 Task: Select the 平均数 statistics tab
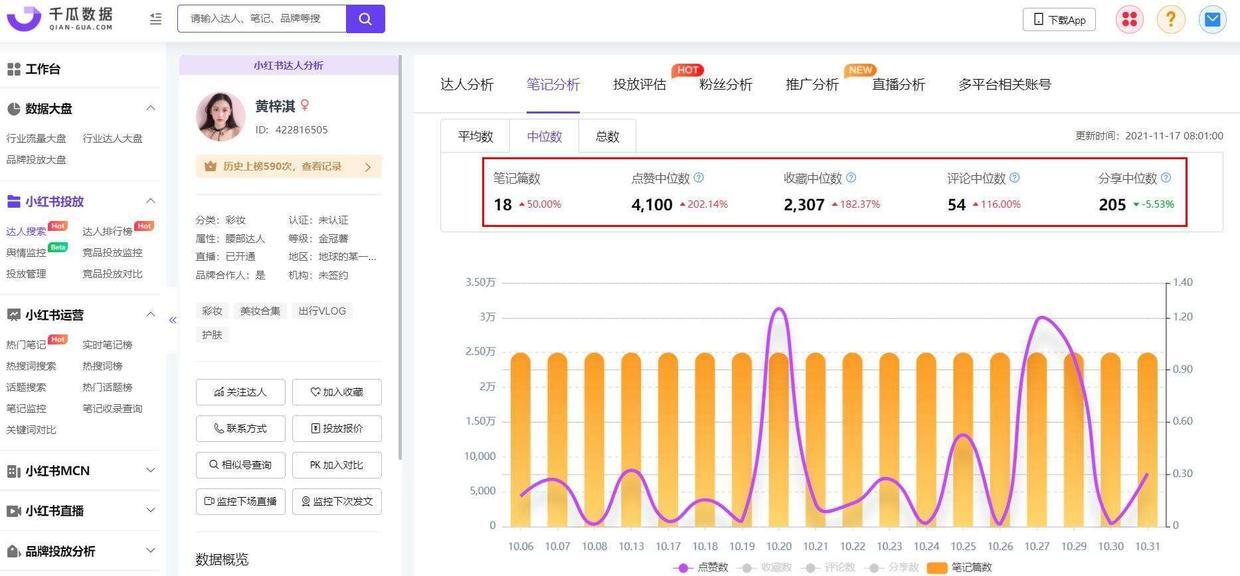(x=475, y=137)
